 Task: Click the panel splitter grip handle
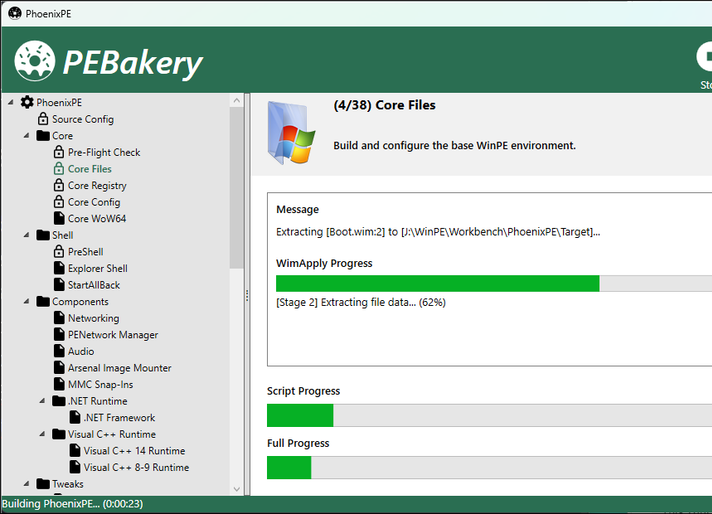247,297
